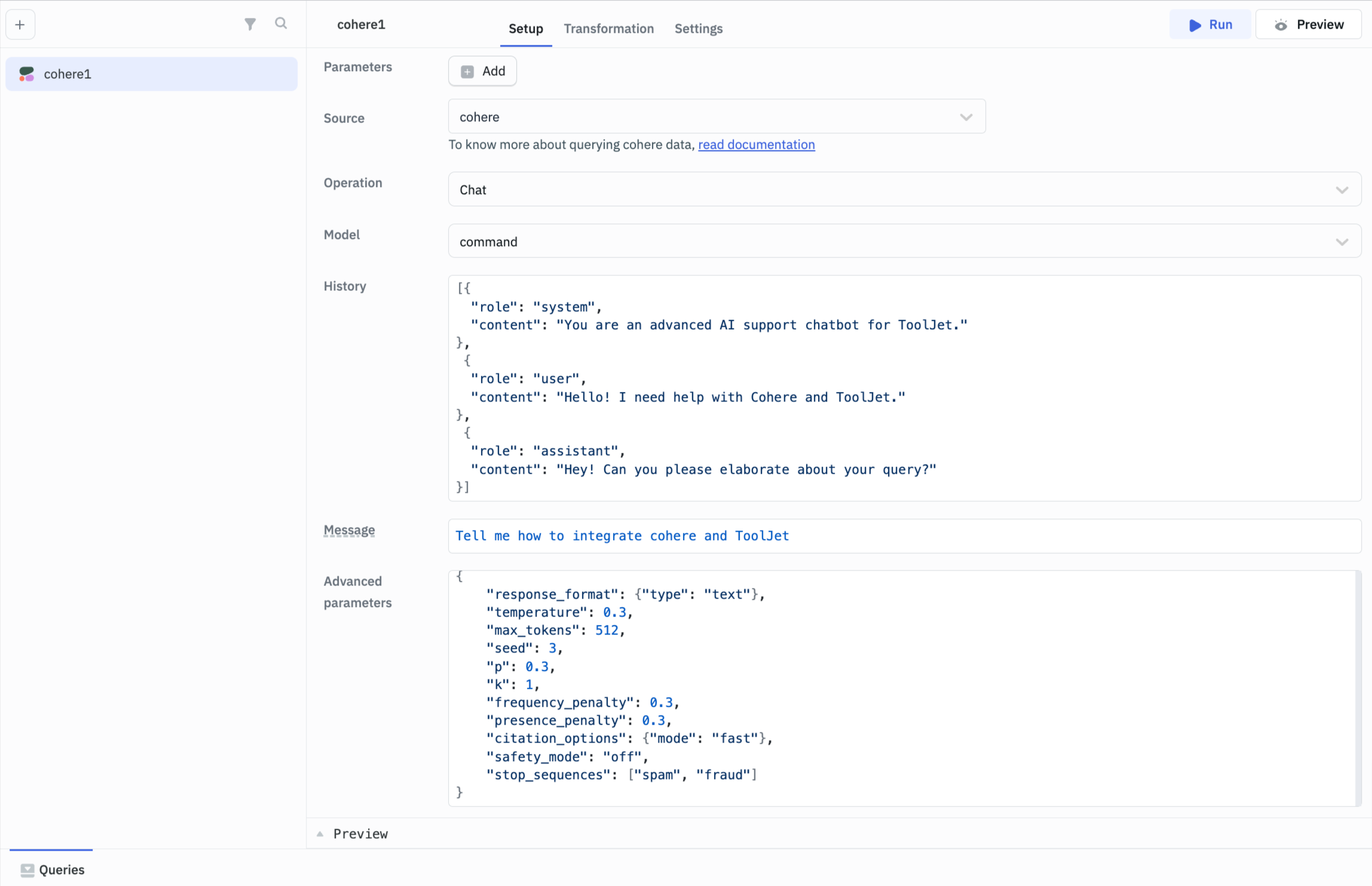Click the Run play icon

pyautogui.click(x=1195, y=25)
